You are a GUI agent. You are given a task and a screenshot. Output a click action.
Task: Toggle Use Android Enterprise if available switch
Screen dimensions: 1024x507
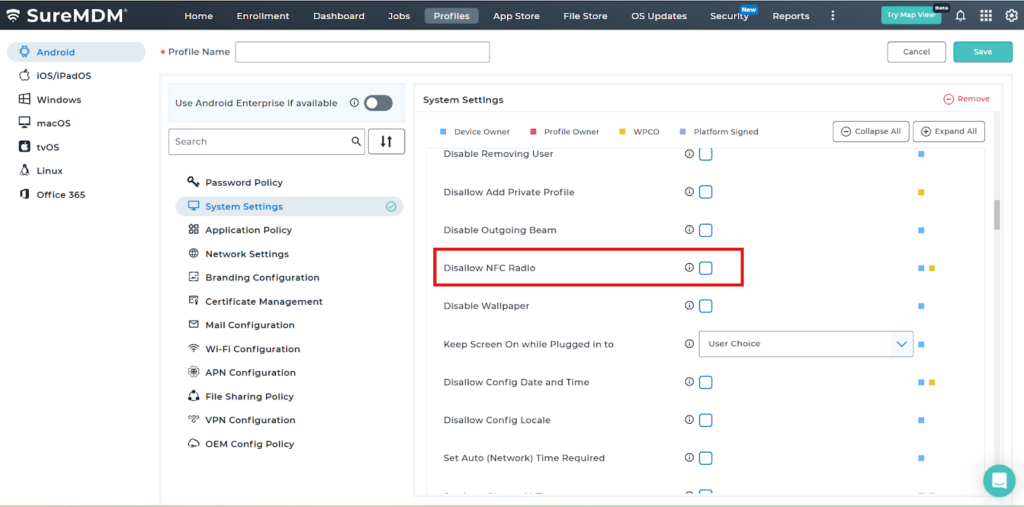coord(378,103)
